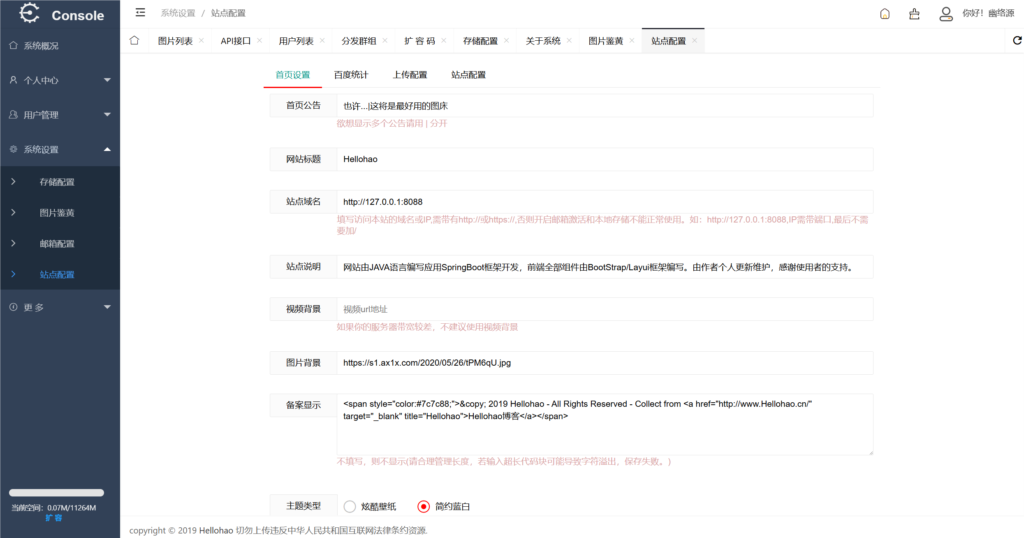This screenshot has width=1024, height=538.
Task: Close the 站点配置 tab
Action: (x=694, y=40)
